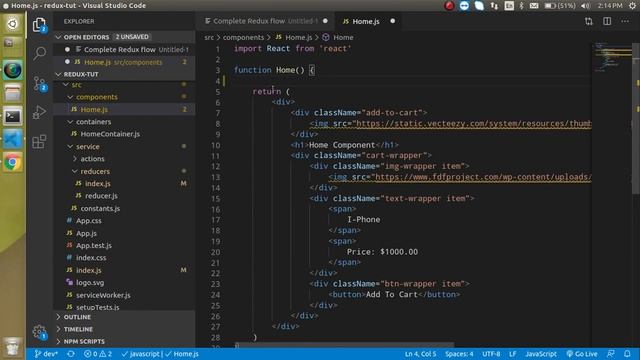Open VS Code icon in Ubuntu dock
The image size is (640, 360).
point(13,140)
